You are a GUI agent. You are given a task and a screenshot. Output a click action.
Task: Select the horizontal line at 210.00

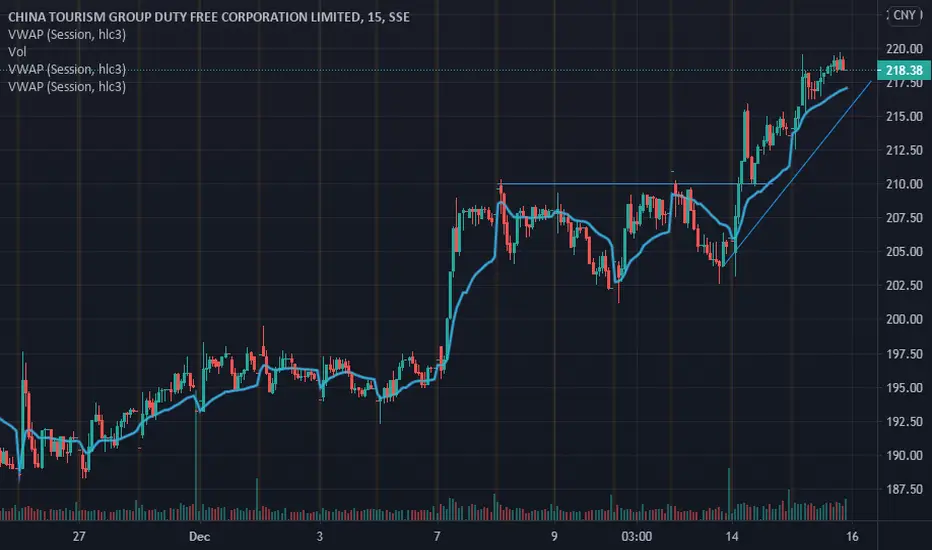[x=618, y=184]
